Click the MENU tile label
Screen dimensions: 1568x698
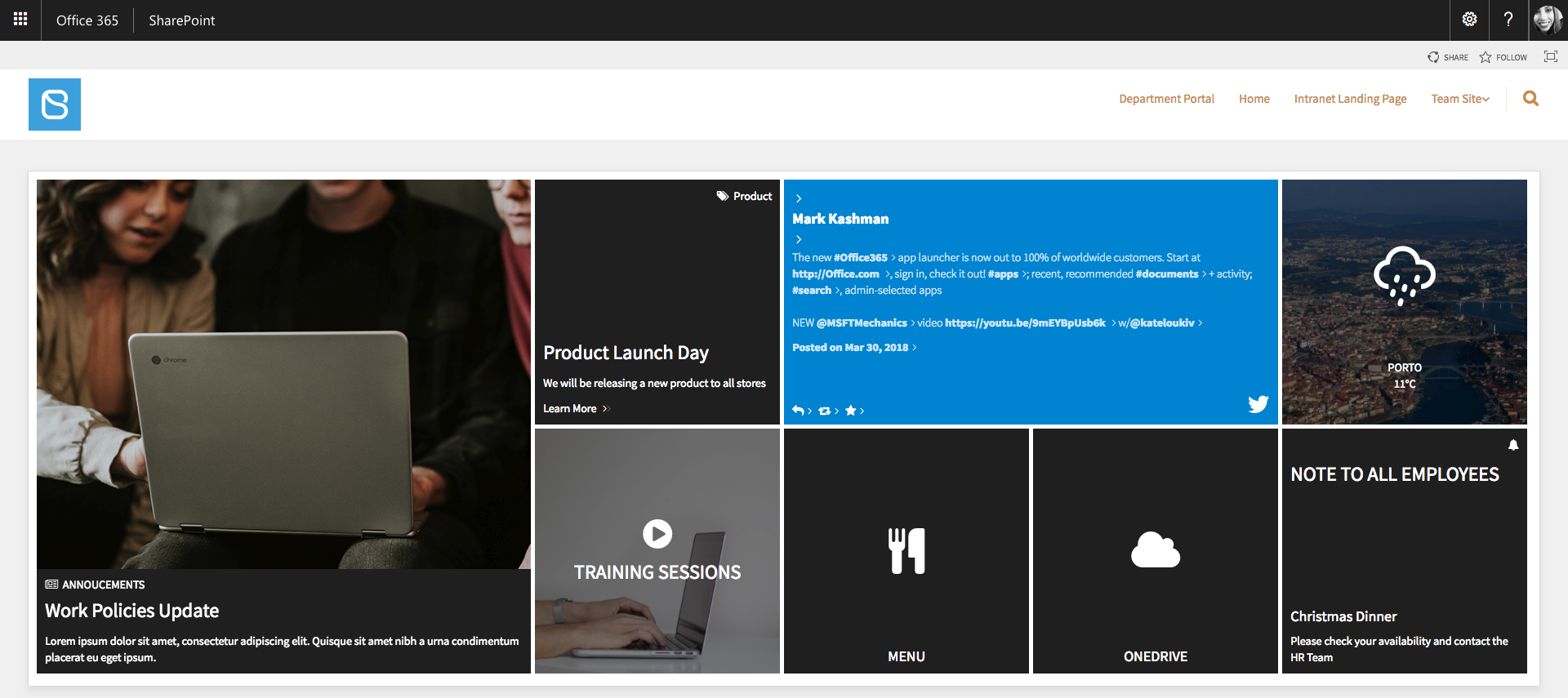(906, 656)
